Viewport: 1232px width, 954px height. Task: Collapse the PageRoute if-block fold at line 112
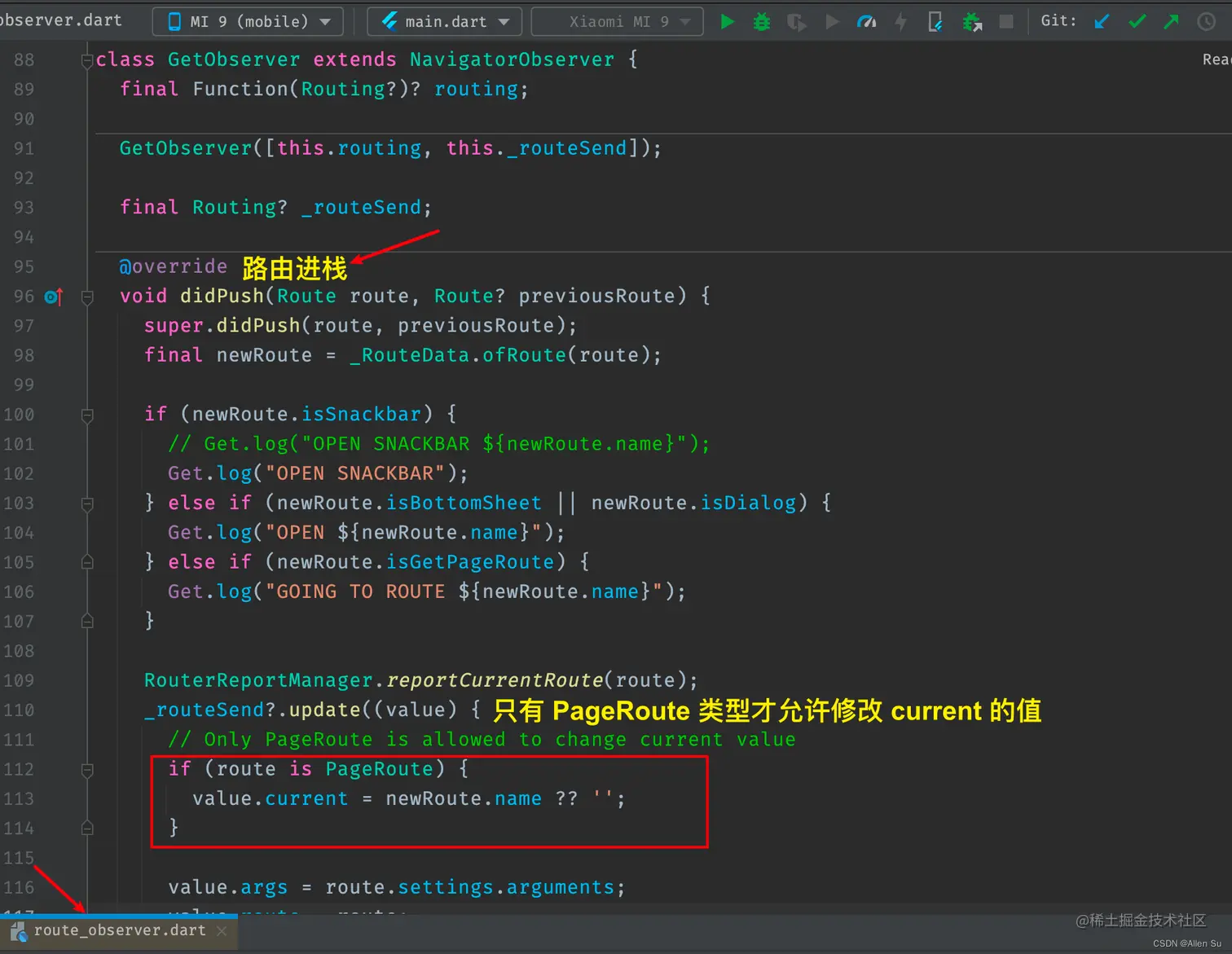pyautogui.click(x=87, y=769)
